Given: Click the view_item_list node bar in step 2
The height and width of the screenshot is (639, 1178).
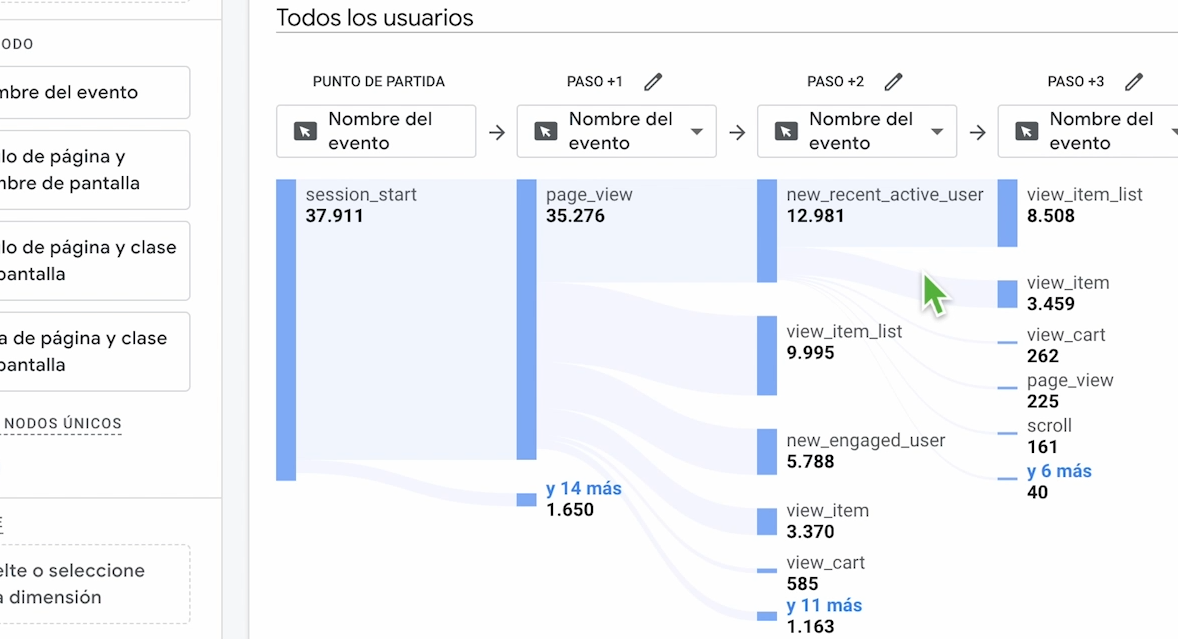Looking at the screenshot, I should tap(767, 355).
